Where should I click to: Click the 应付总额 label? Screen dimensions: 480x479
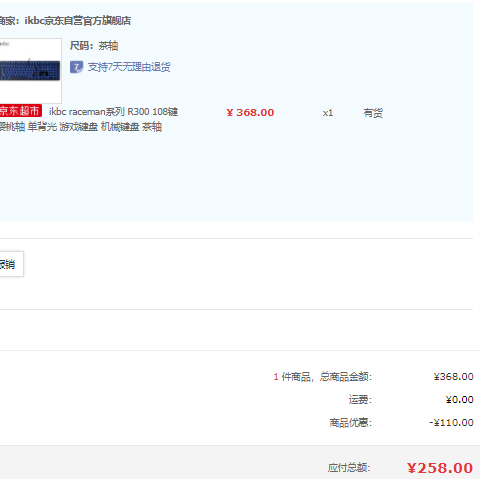[x=349, y=468]
